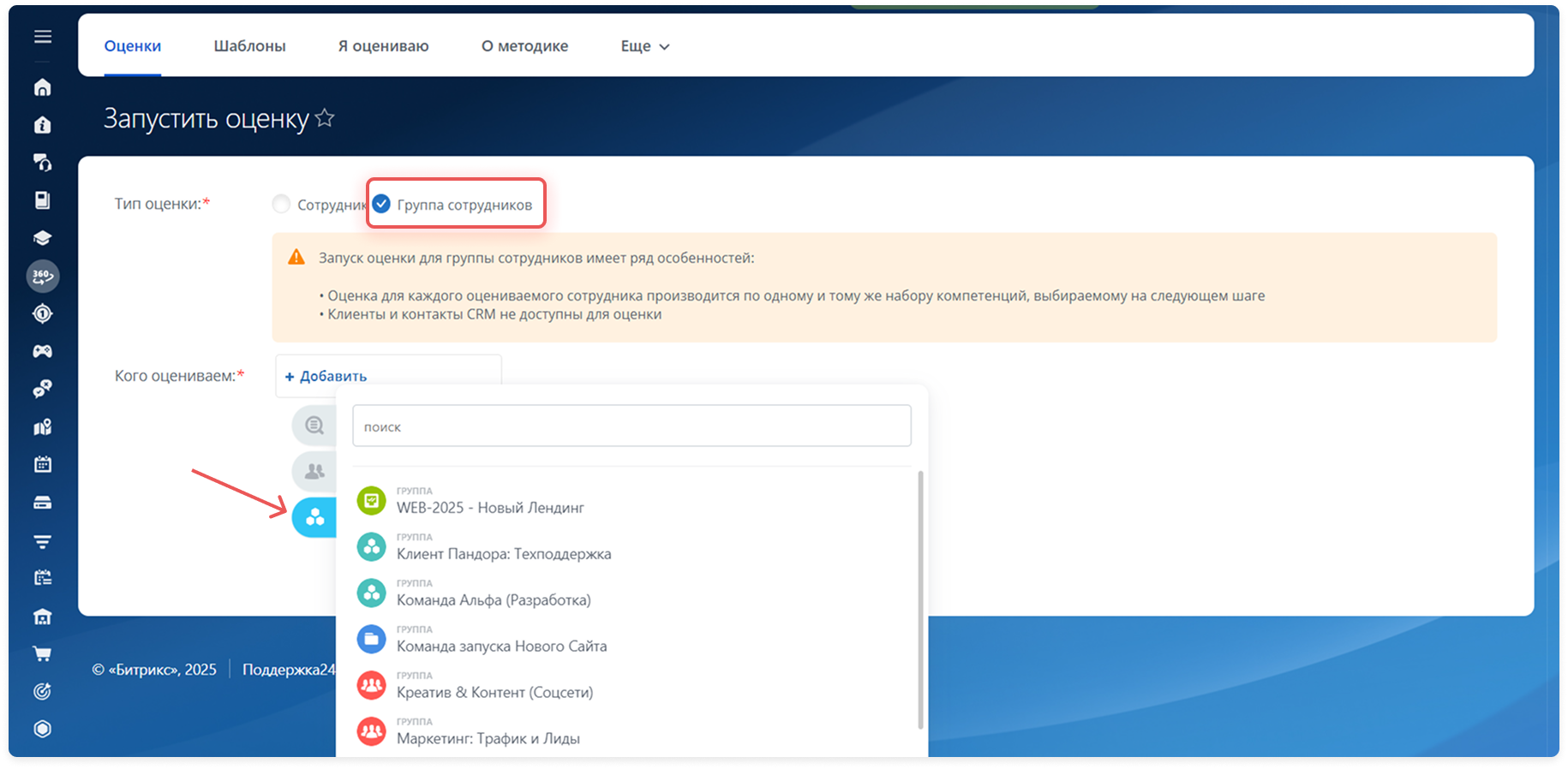
Task: Switch to the 'Я оцениваю' tab
Action: click(x=383, y=46)
